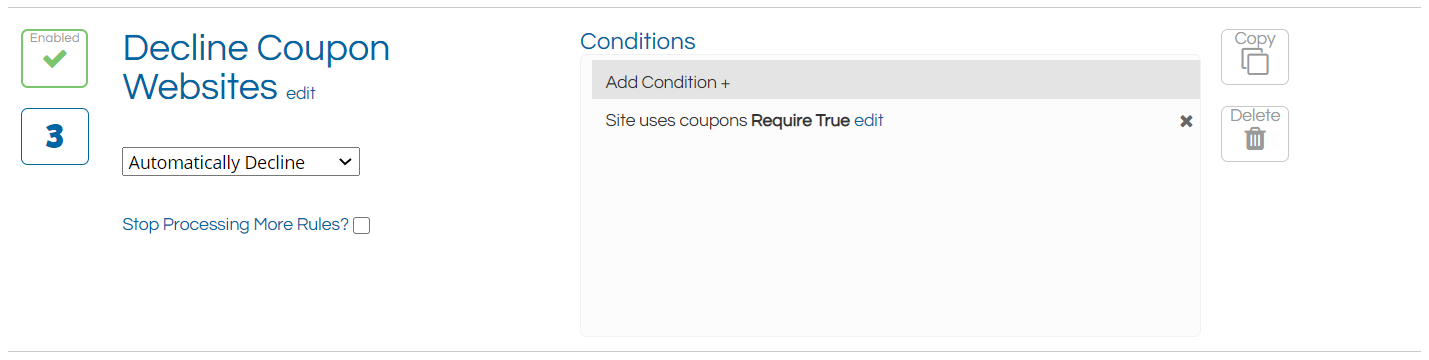
Task: Edit the Decline Coupon Websites rule name
Action: 300,93
